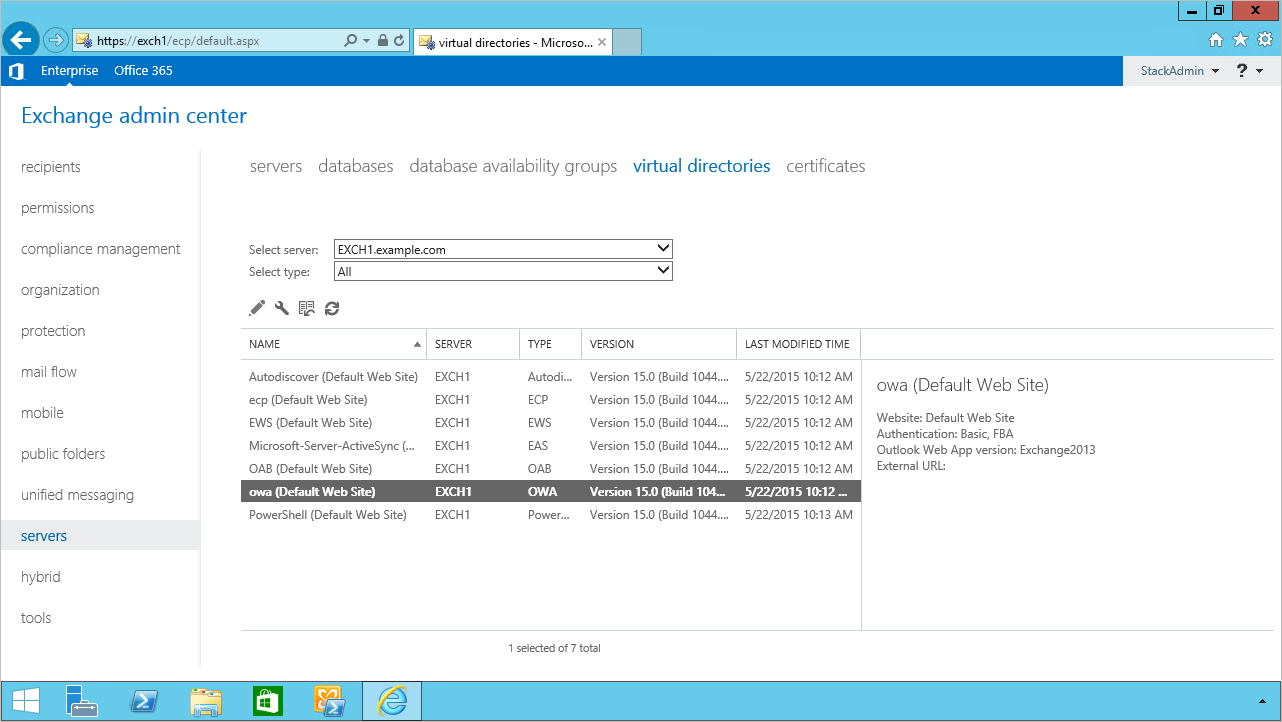Click the address bar search magnifier
Image resolution: width=1282 pixels, height=722 pixels.
350,41
